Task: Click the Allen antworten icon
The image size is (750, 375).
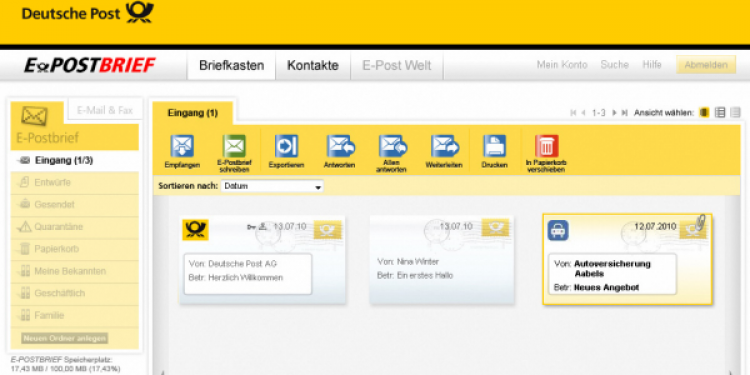Action: tap(392, 146)
